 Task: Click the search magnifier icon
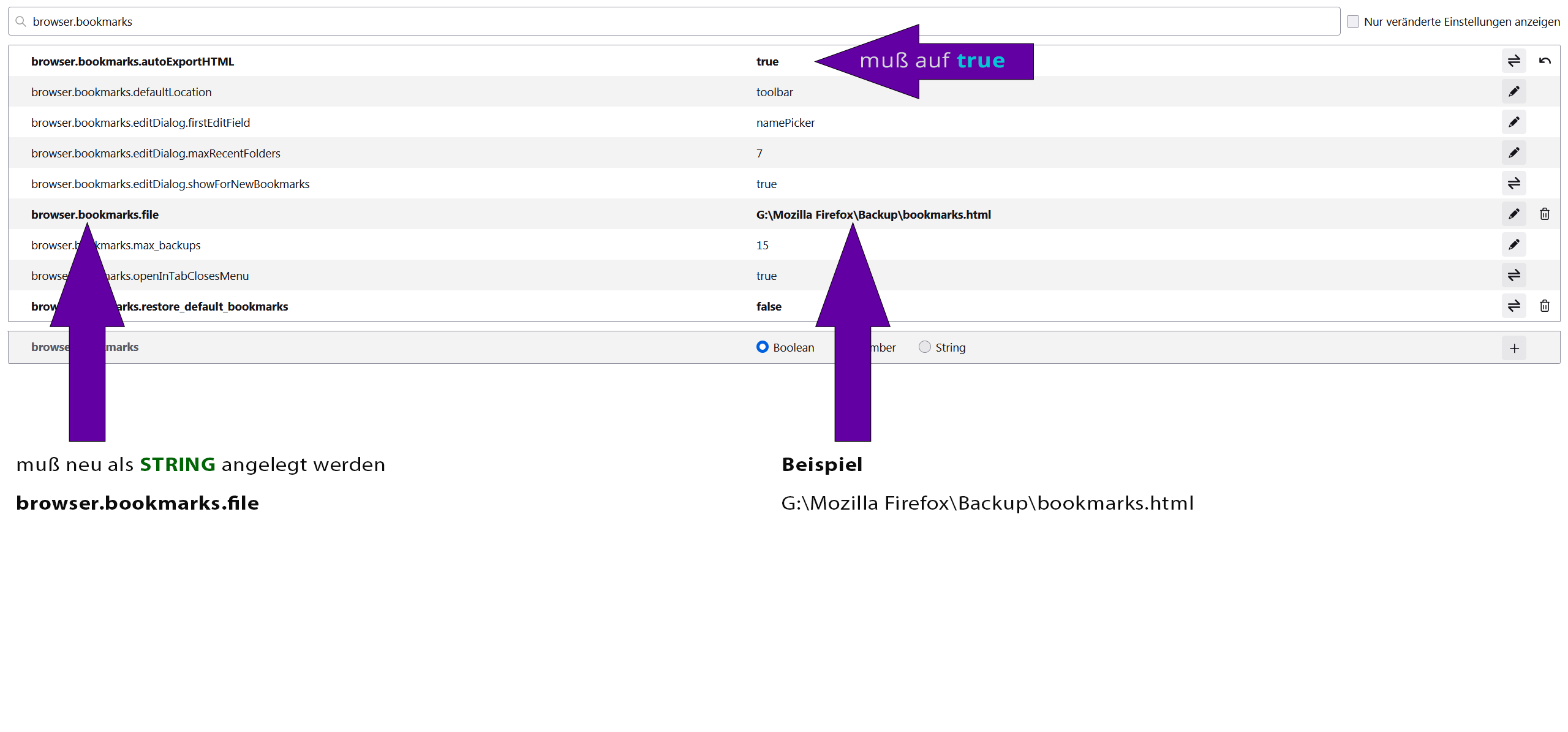21,21
